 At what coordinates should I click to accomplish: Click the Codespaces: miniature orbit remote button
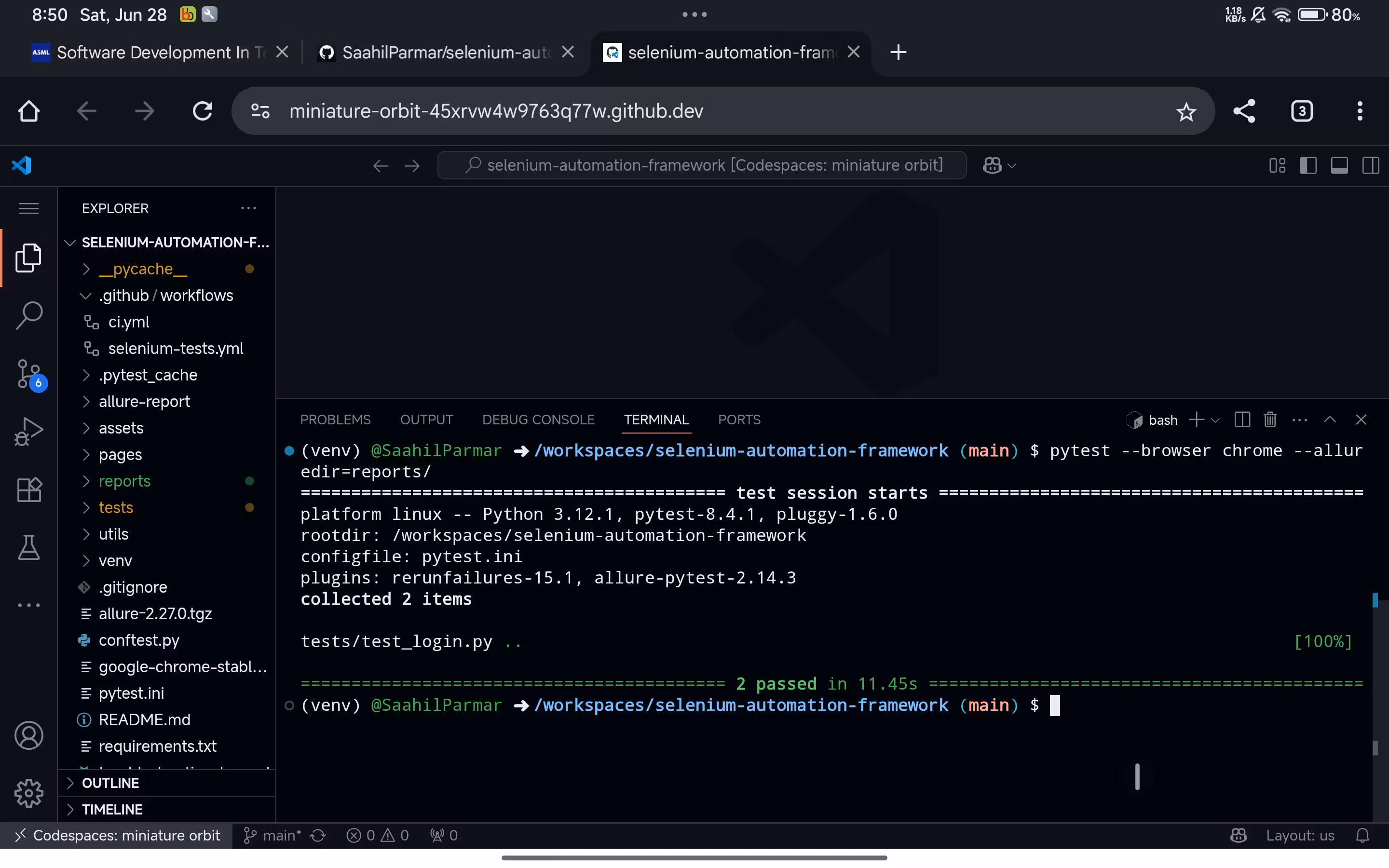(x=117, y=835)
